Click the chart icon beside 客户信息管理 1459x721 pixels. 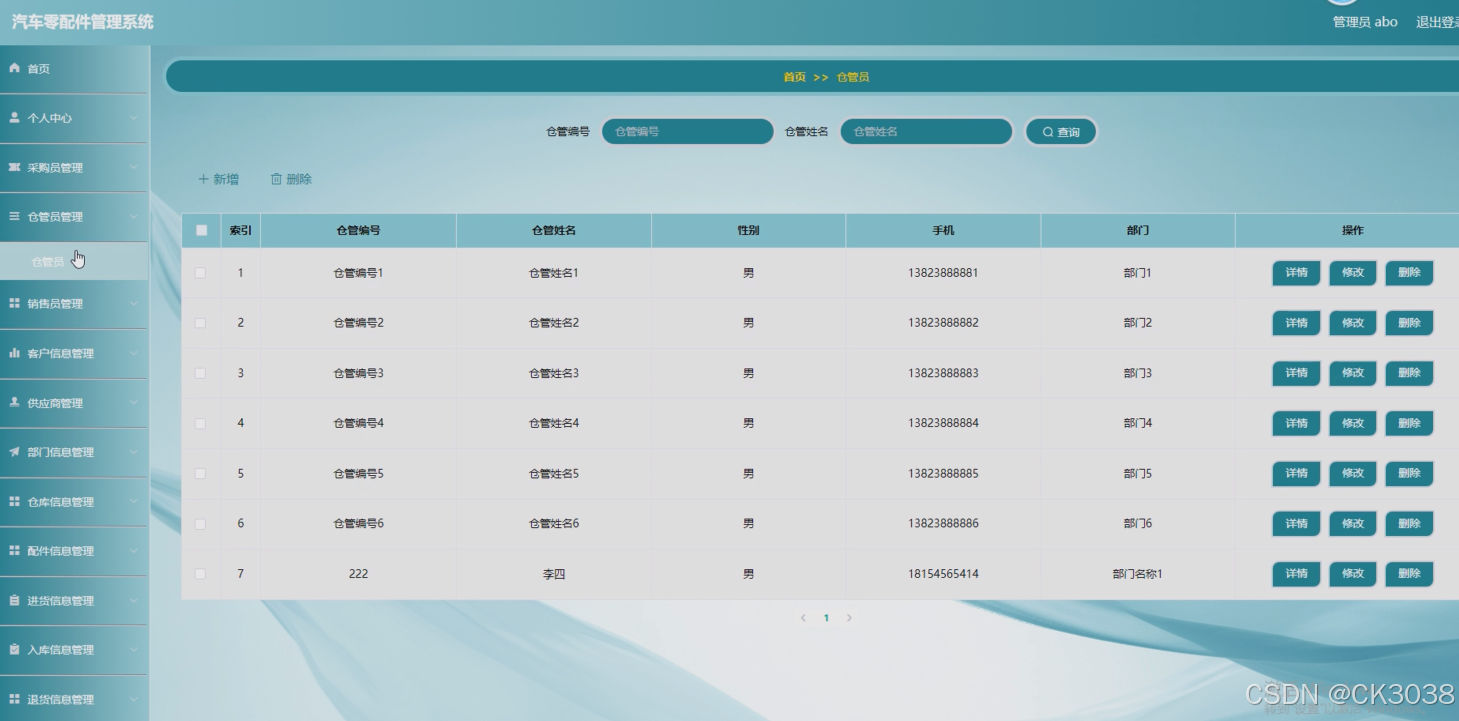(12, 353)
